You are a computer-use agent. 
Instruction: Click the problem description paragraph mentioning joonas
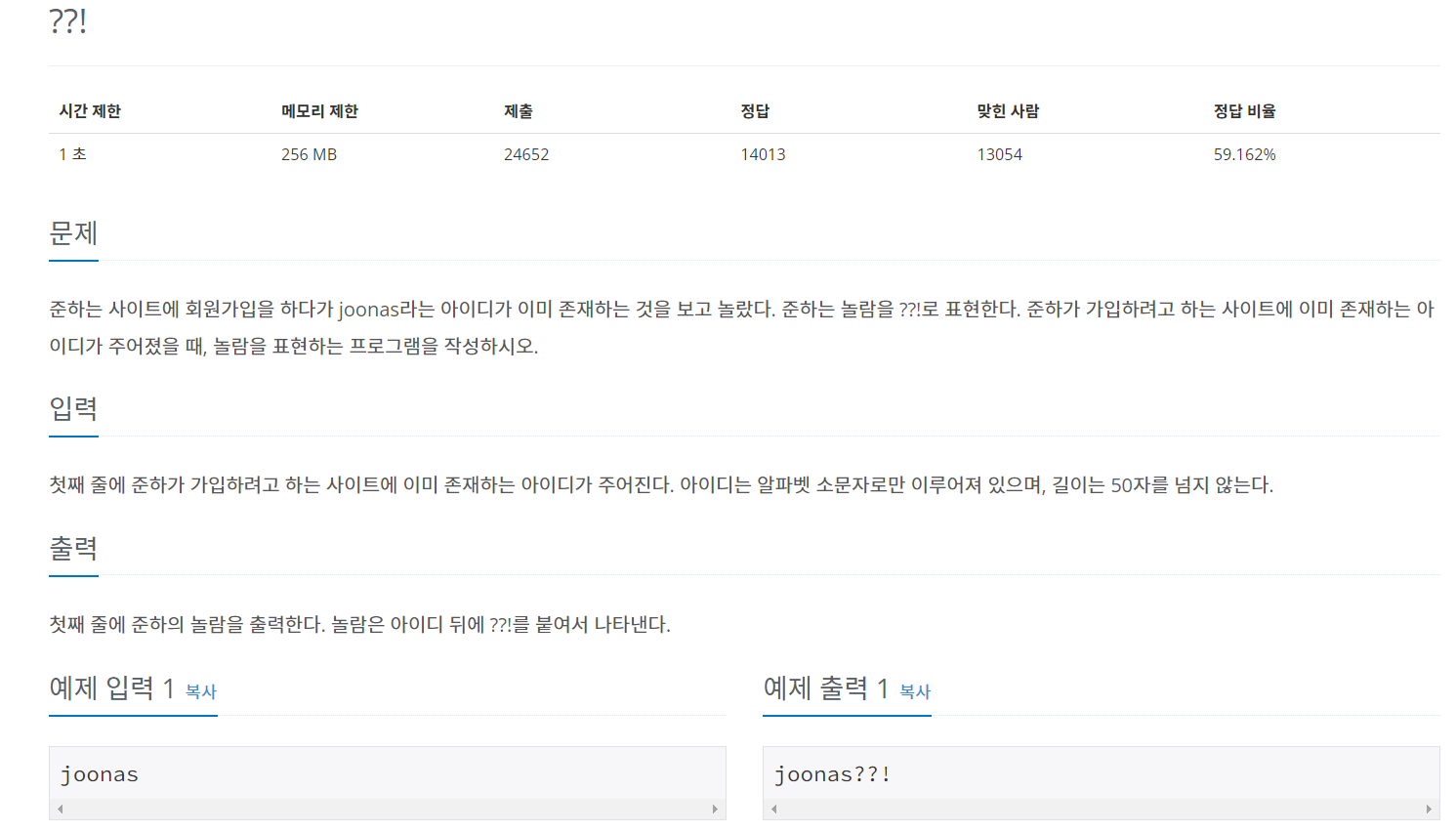pos(742,327)
